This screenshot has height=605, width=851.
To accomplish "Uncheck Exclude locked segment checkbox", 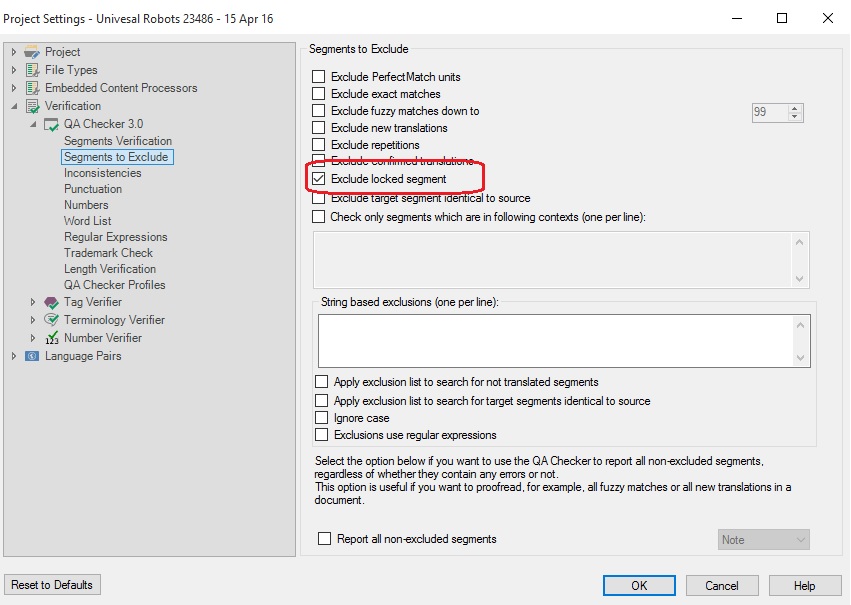I will 319,179.
